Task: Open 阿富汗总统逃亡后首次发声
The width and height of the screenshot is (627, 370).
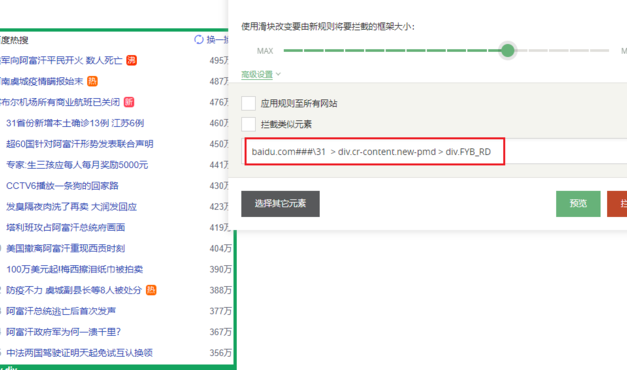Action: coord(61,311)
